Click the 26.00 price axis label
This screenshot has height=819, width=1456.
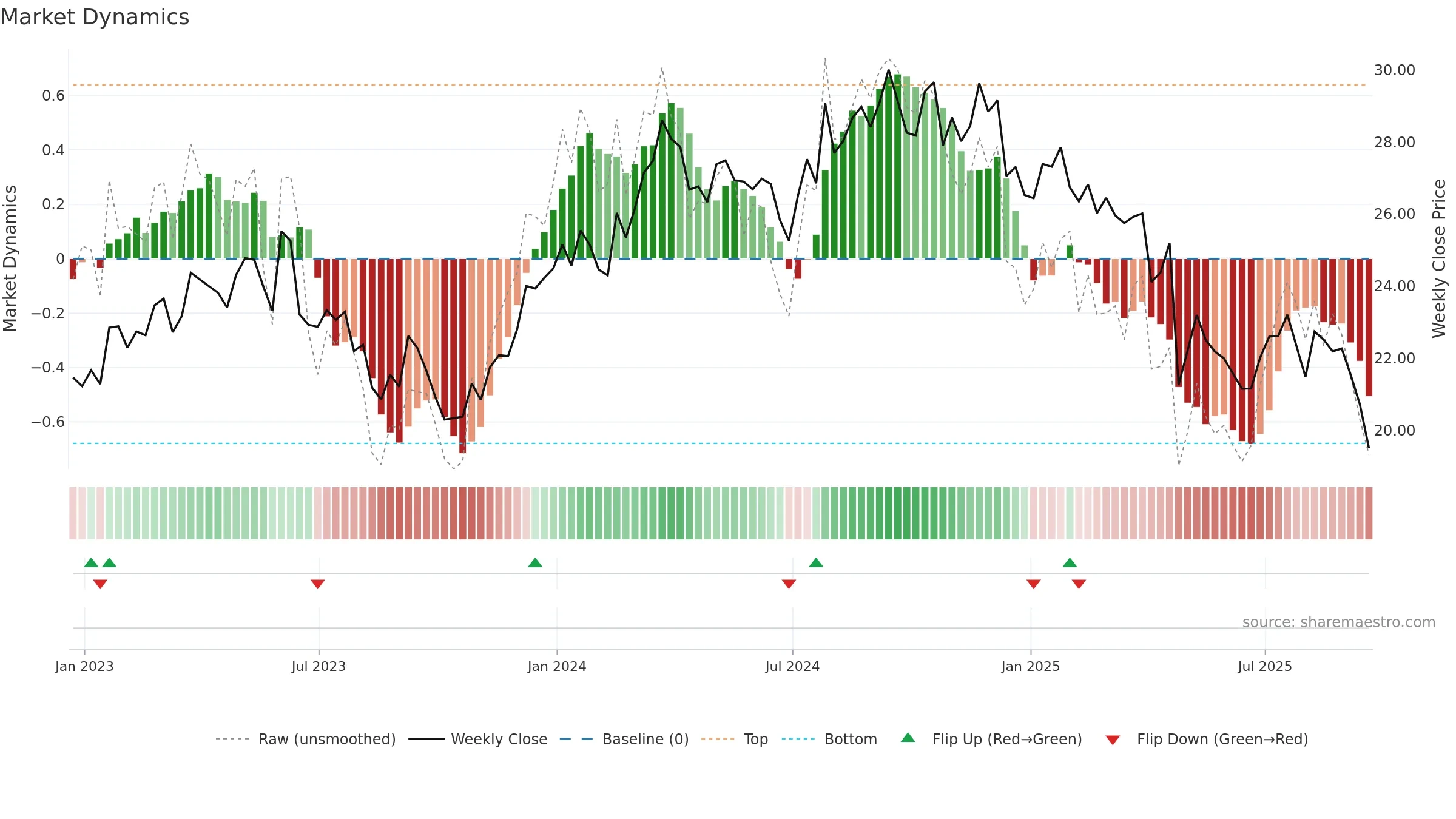coord(1395,214)
